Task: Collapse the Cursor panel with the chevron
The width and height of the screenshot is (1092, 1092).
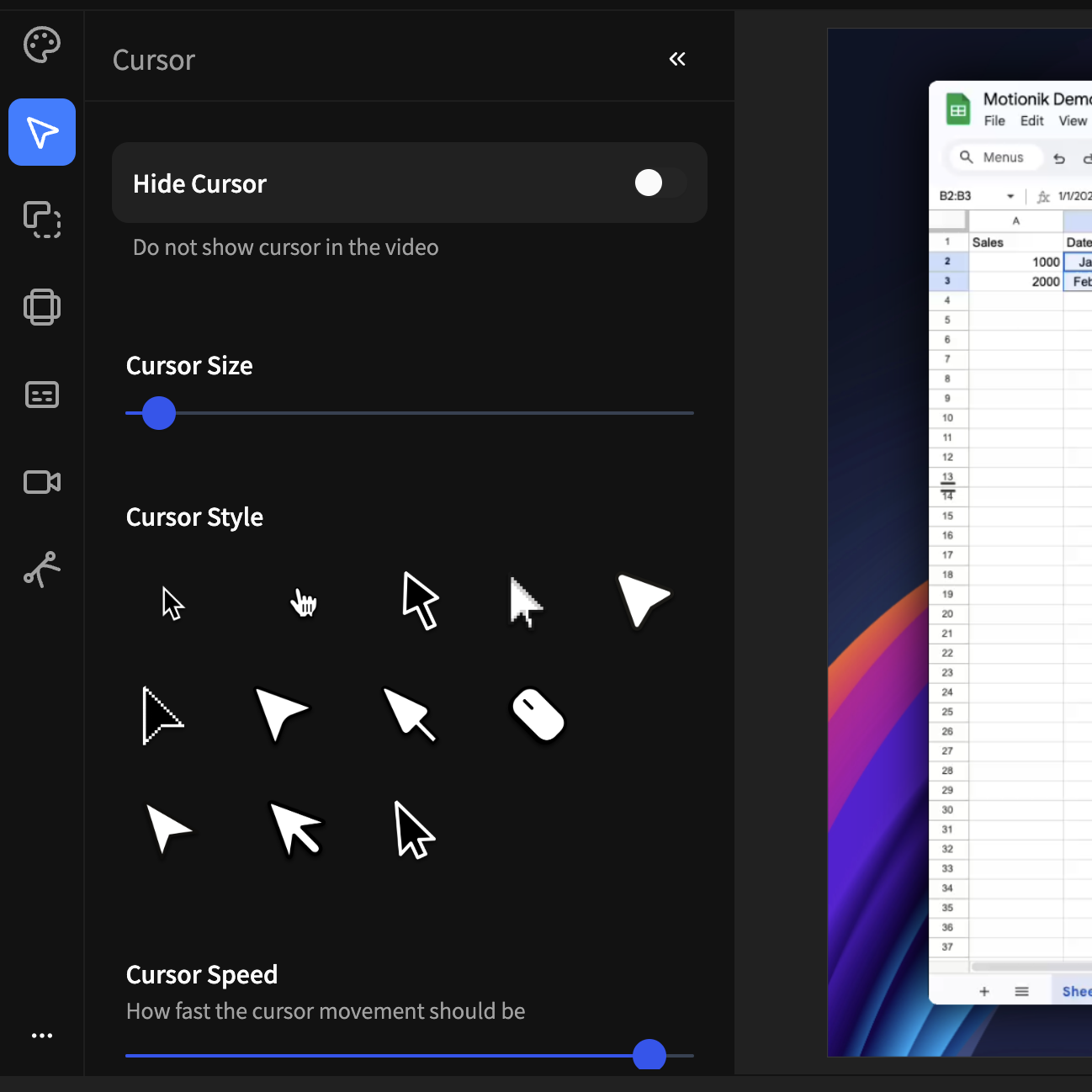Action: 677,59
